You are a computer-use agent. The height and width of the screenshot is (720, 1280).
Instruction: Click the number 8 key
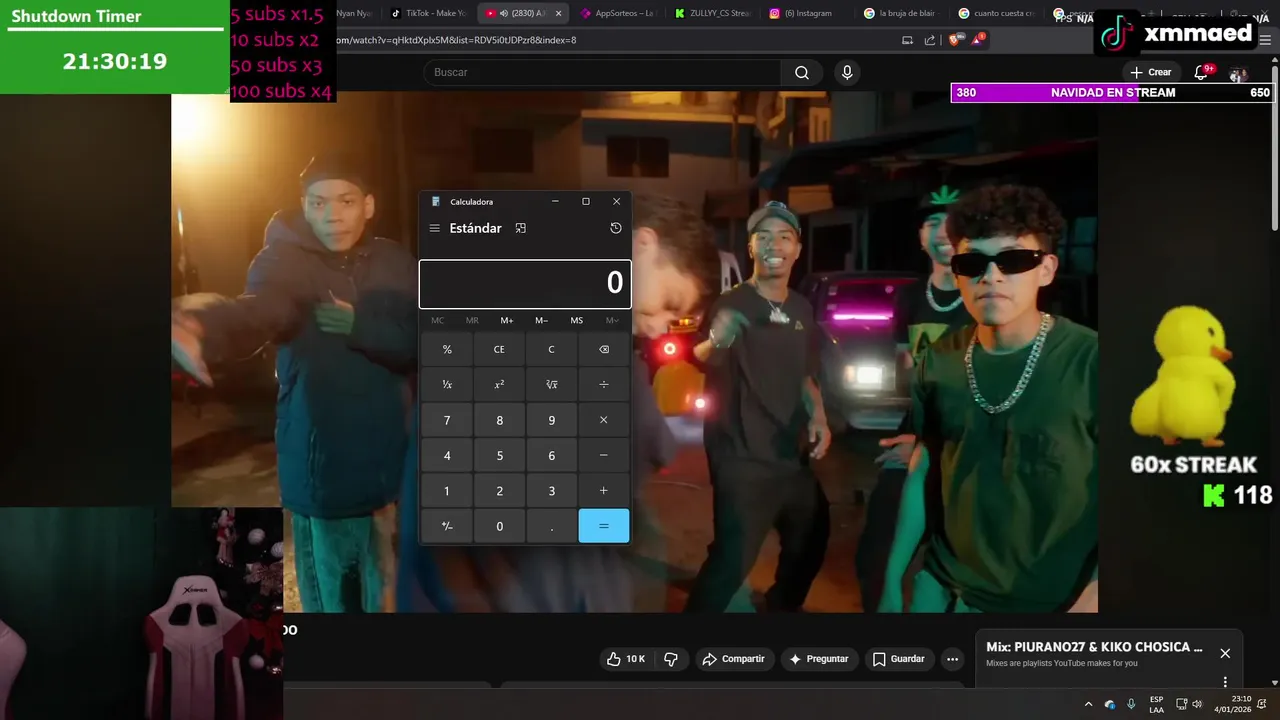point(499,420)
